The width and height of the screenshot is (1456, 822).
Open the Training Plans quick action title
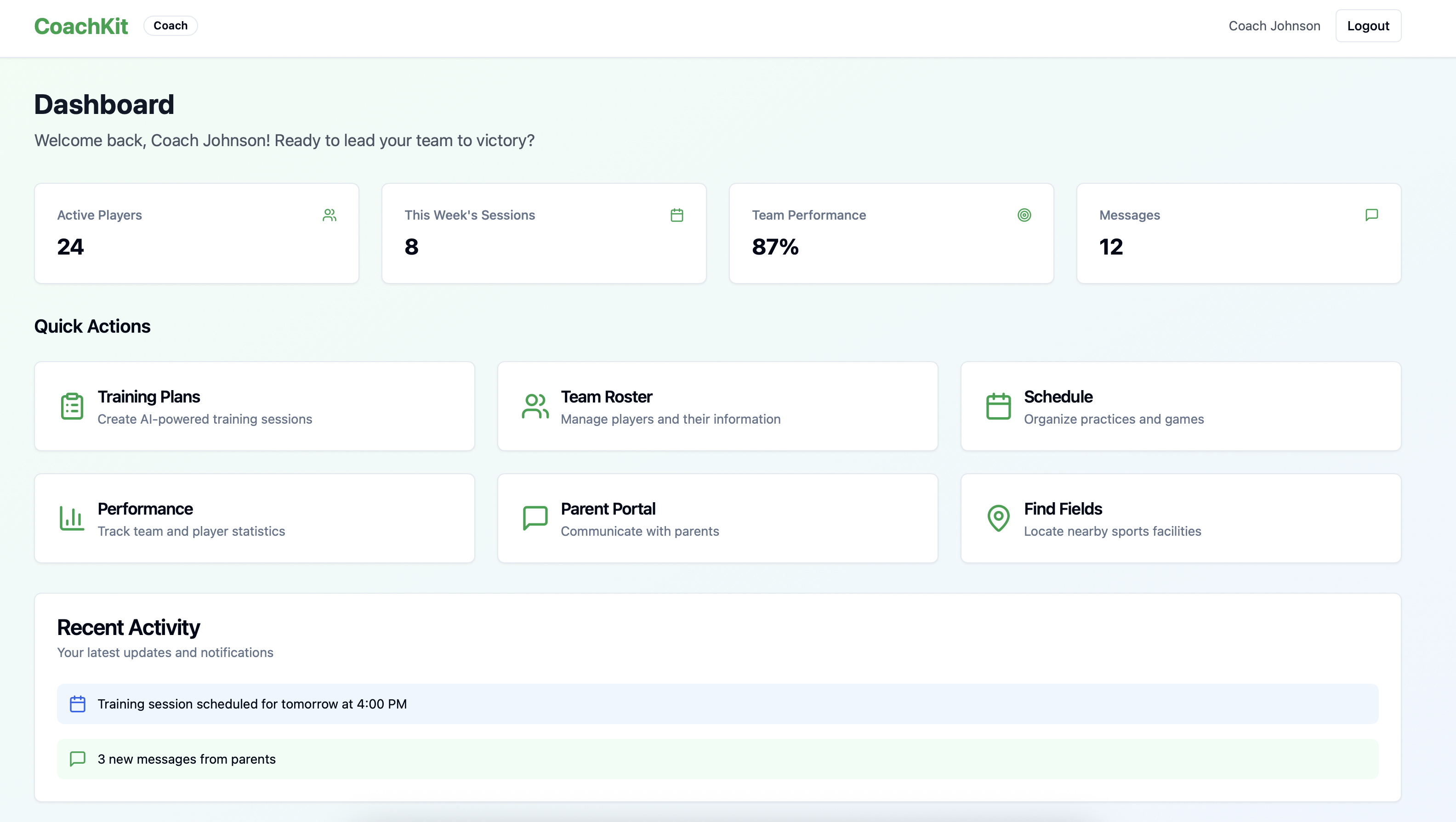148,397
